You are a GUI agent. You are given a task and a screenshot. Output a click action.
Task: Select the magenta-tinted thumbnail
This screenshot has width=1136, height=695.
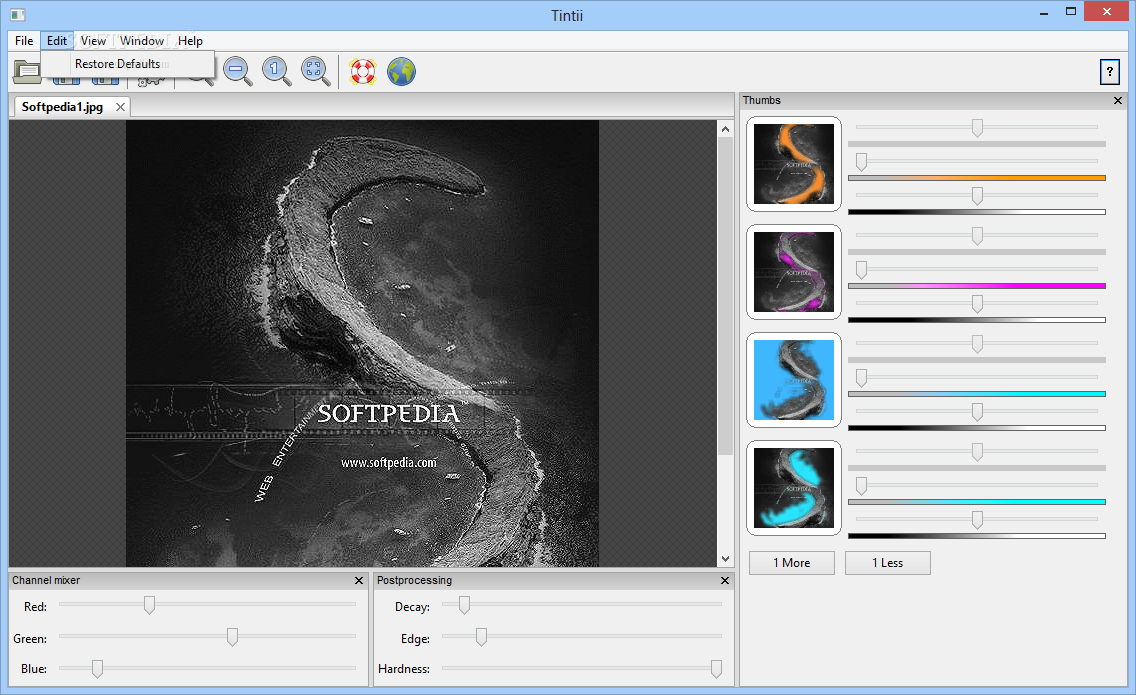794,272
